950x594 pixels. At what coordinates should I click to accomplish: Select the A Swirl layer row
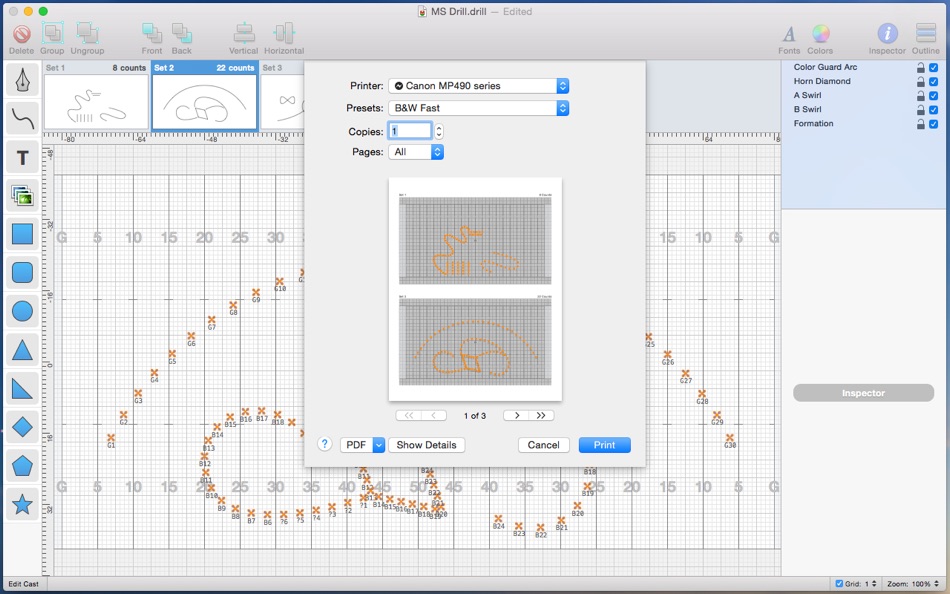[863, 95]
